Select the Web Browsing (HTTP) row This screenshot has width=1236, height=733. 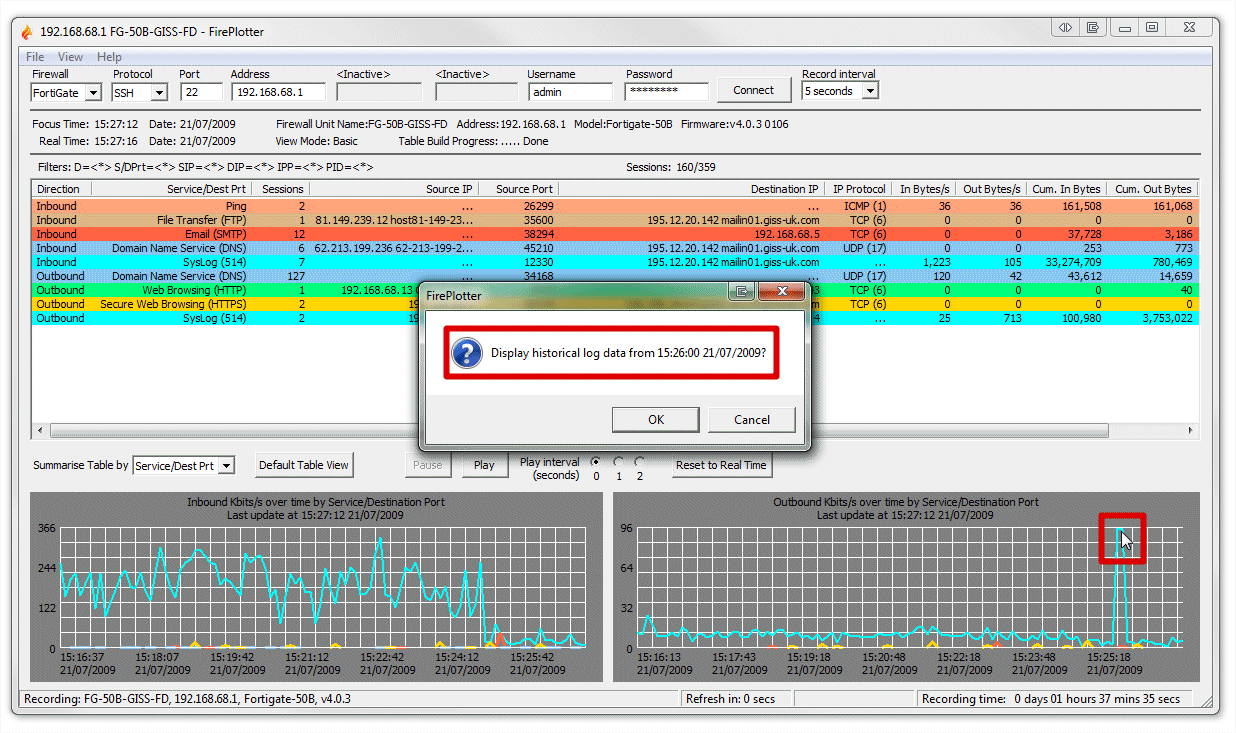pyautogui.click(x=615, y=290)
